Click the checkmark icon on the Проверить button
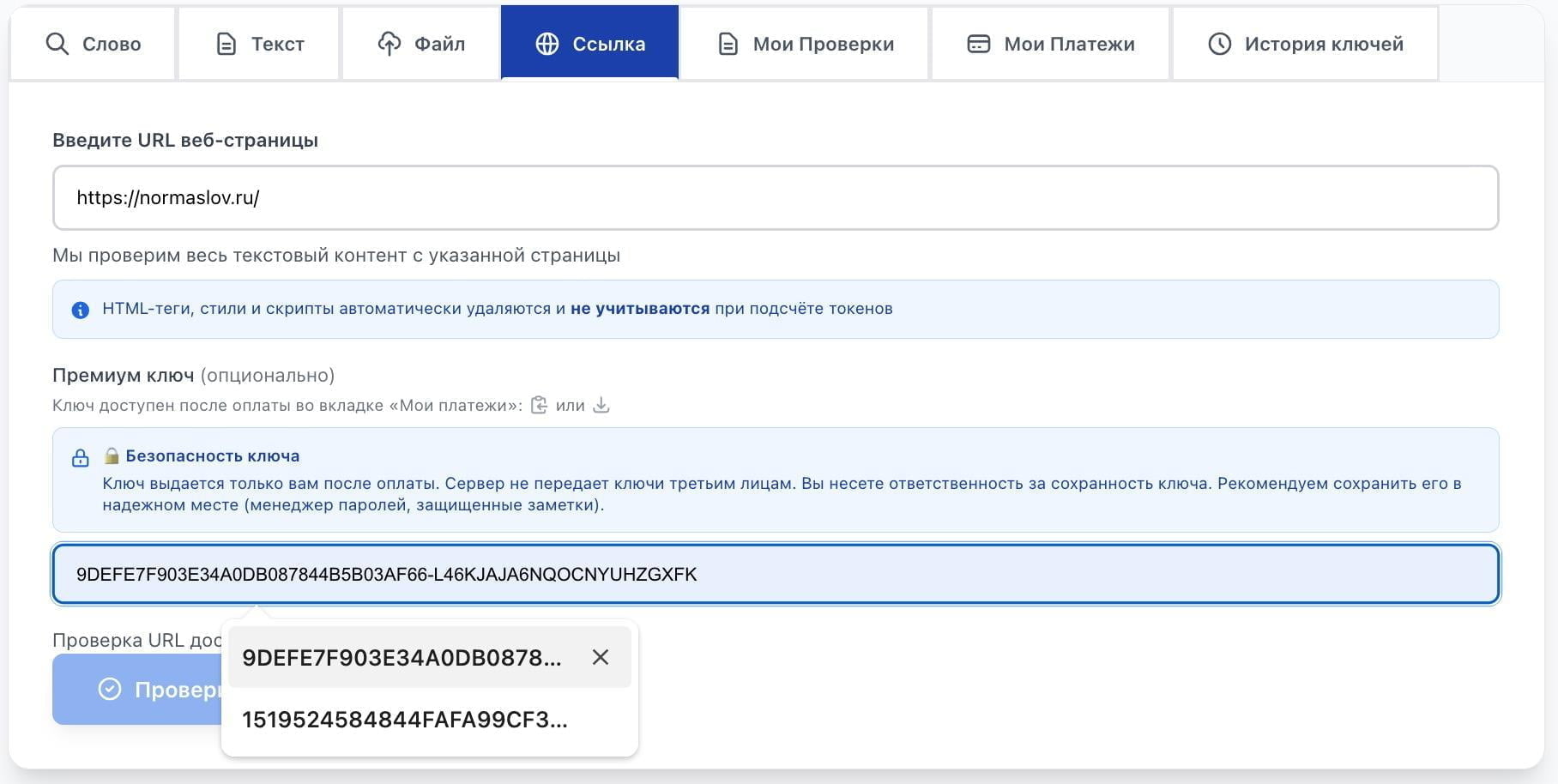The height and width of the screenshot is (784, 1558). point(108,689)
